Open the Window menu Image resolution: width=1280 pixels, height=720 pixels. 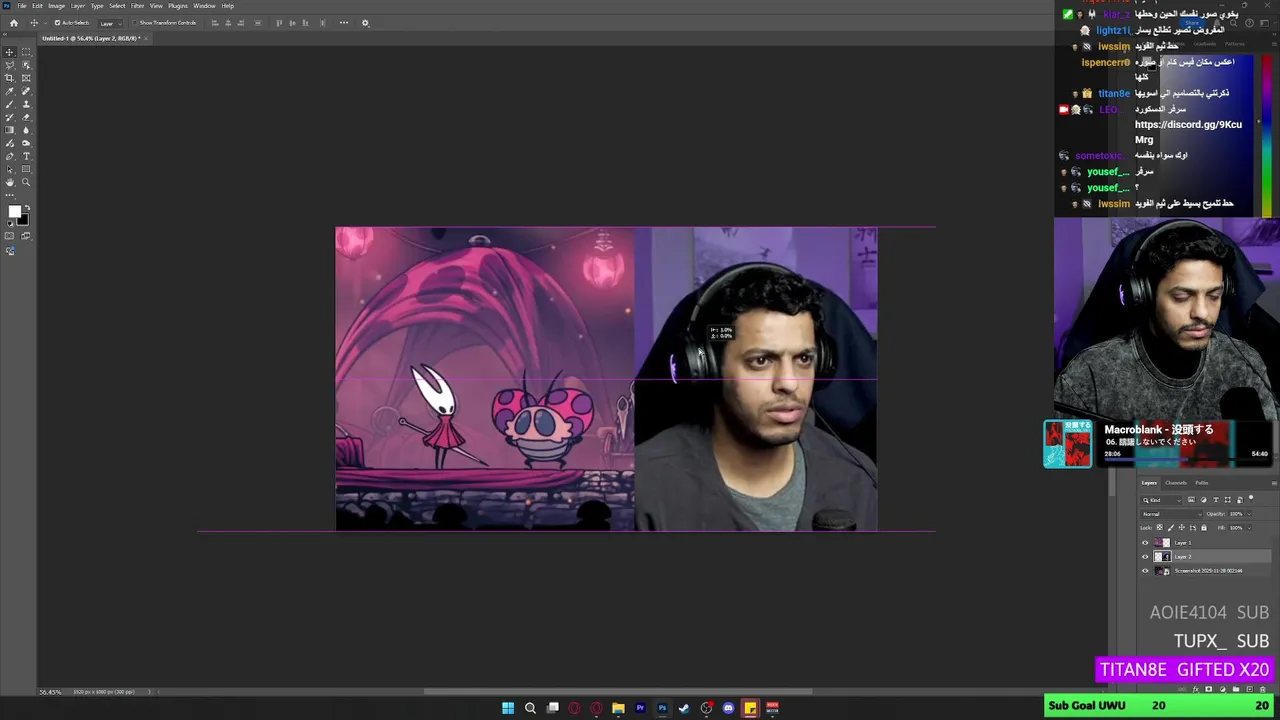coord(204,6)
